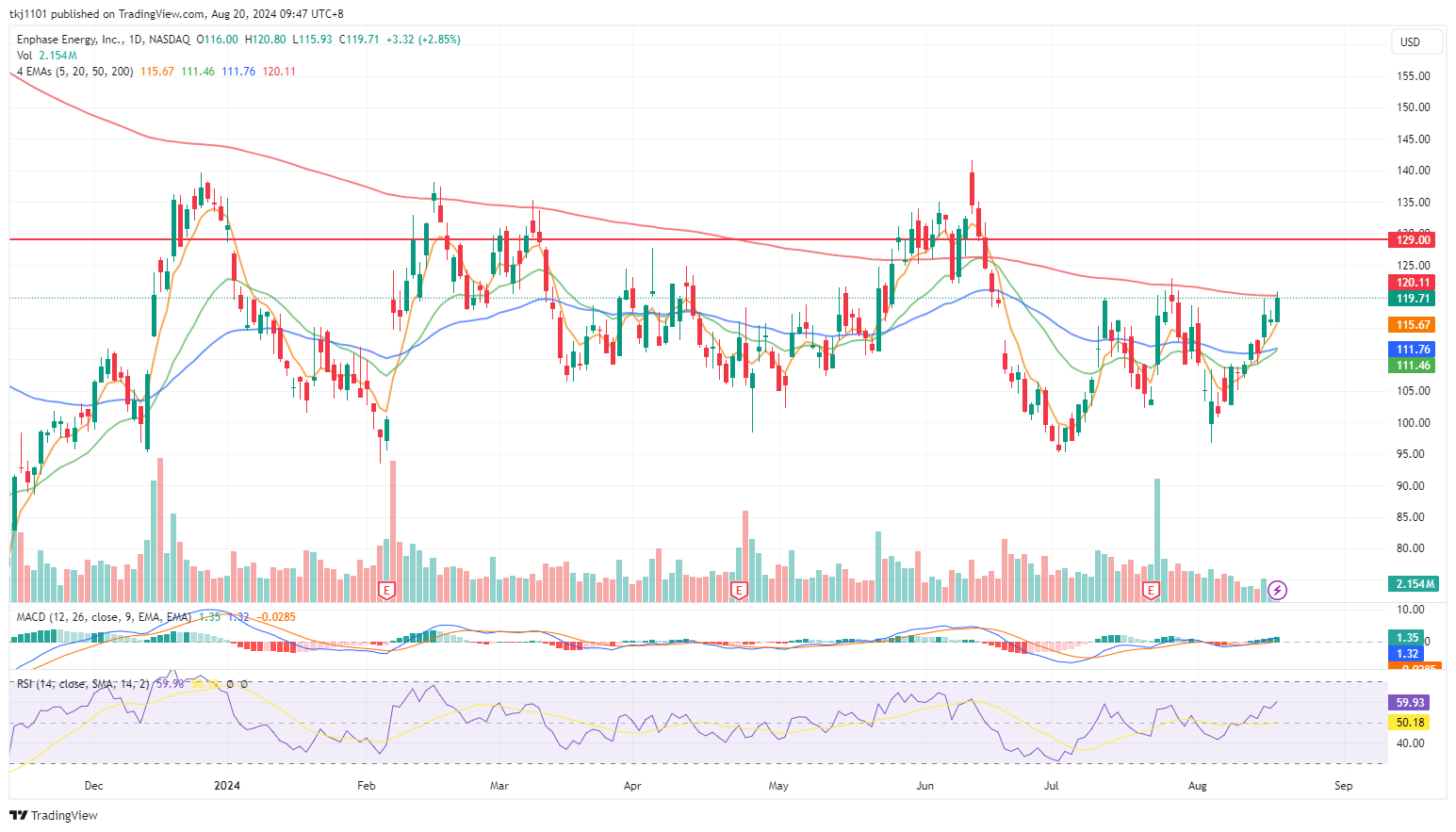Open the USD currency selector
1456x832 pixels.
pos(1417,41)
